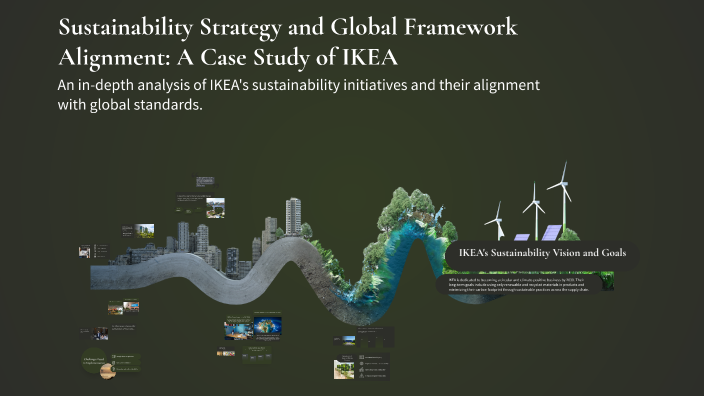Select the presentation title mentioning IKEA case study
This screenshot has height=396, width=704.
click(288, 42)
